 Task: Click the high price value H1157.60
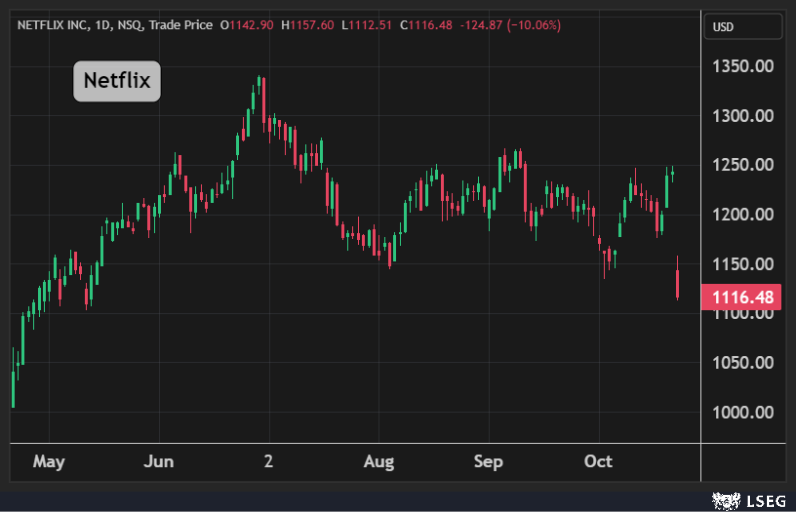[310, 24]
